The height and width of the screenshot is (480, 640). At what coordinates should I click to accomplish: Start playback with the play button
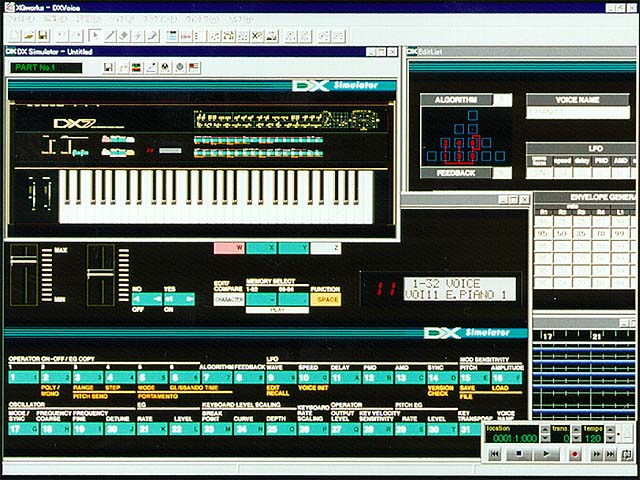(x=547, y=453)
